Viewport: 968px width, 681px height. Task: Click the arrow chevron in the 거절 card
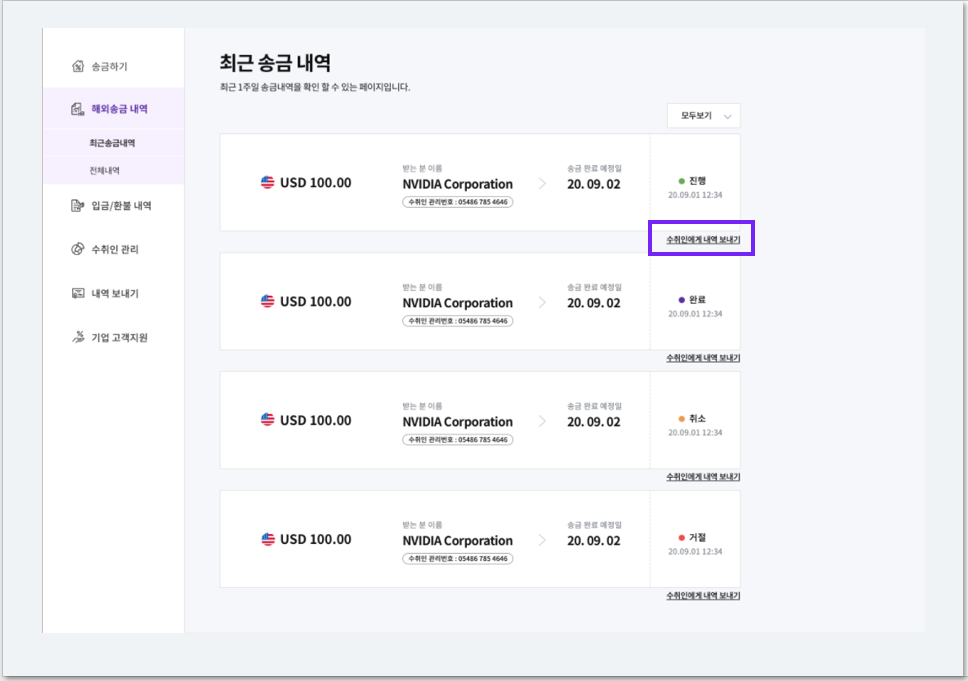click(x=542, y=540)
